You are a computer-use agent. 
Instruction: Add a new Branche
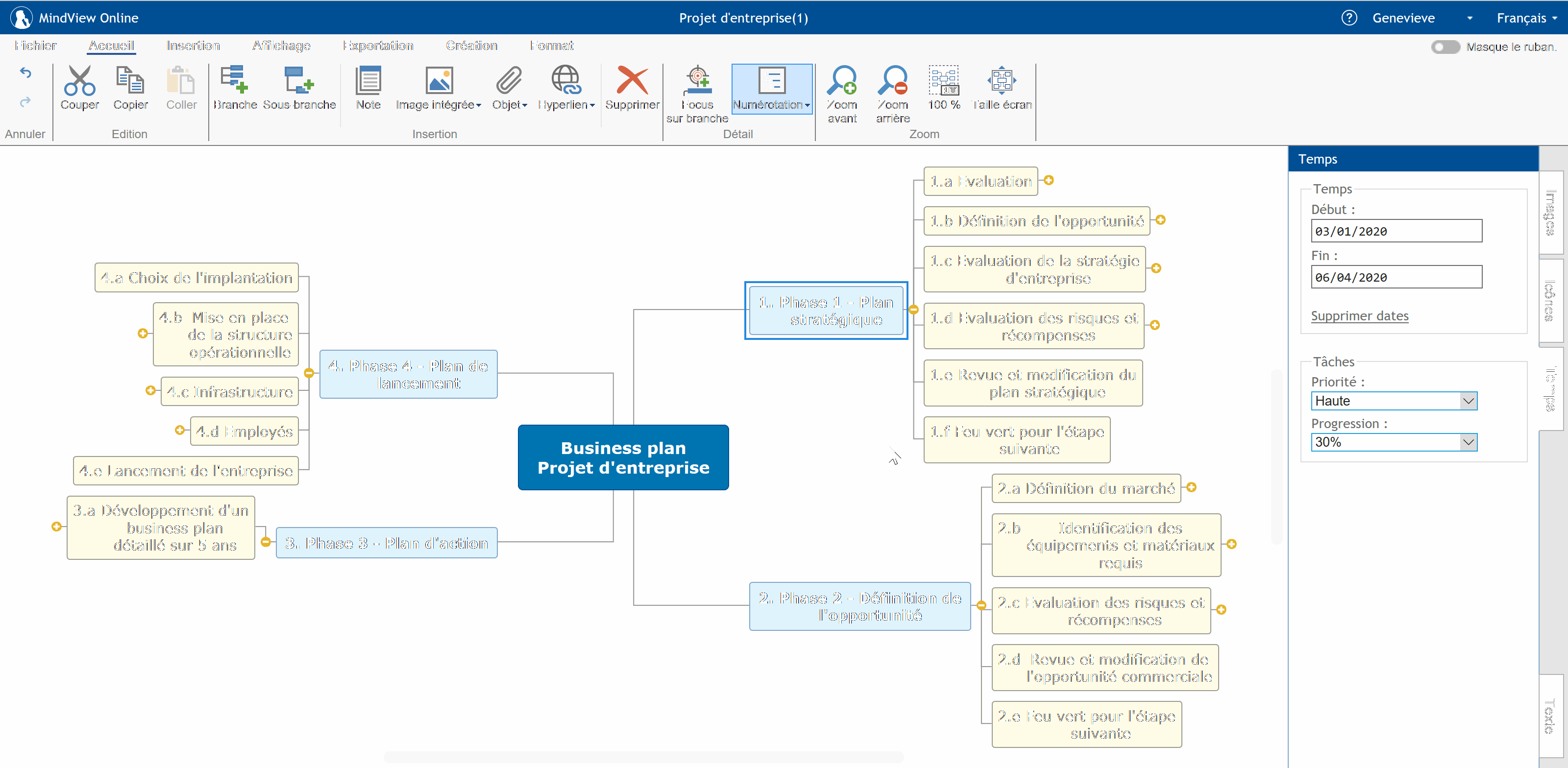(235, 88)
